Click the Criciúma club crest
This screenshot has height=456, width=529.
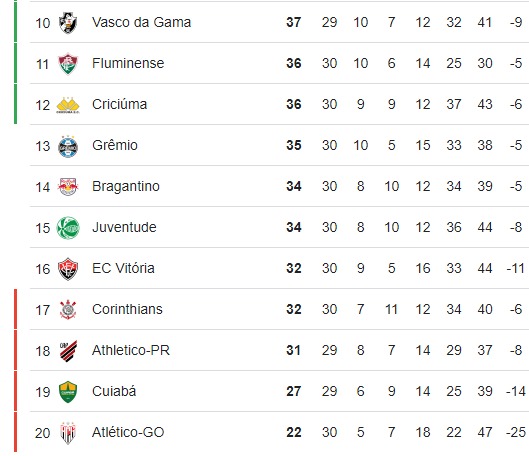pos(68,105)
